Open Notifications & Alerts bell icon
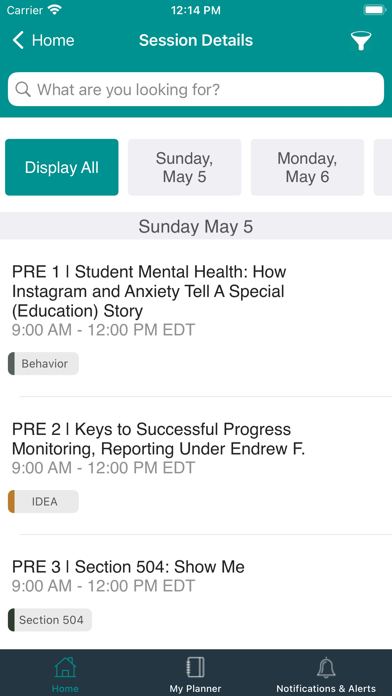The width and height of the screenshot is (392, 696). tap(326, 668)
